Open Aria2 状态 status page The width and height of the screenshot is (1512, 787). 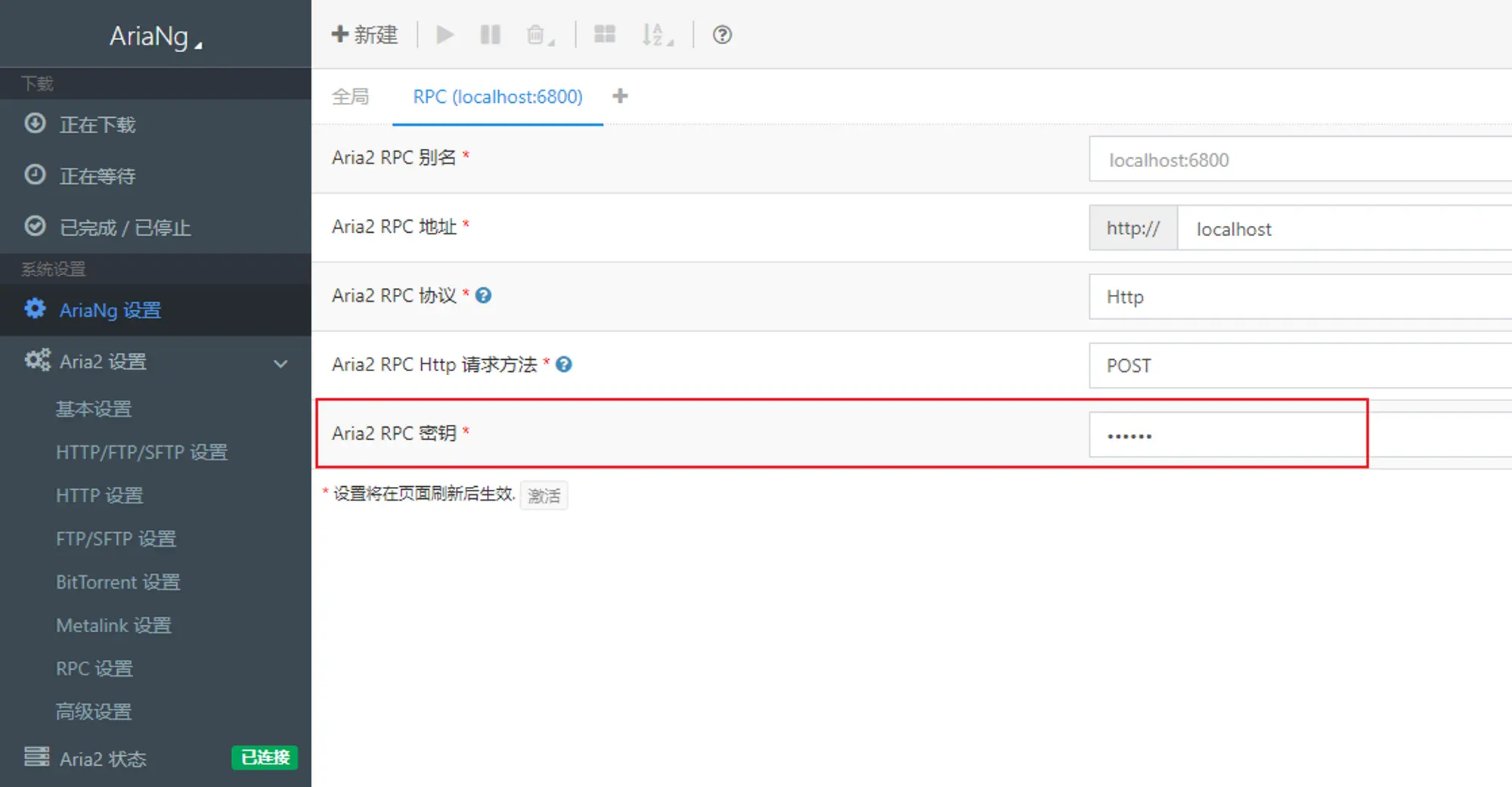coord(103,759)
